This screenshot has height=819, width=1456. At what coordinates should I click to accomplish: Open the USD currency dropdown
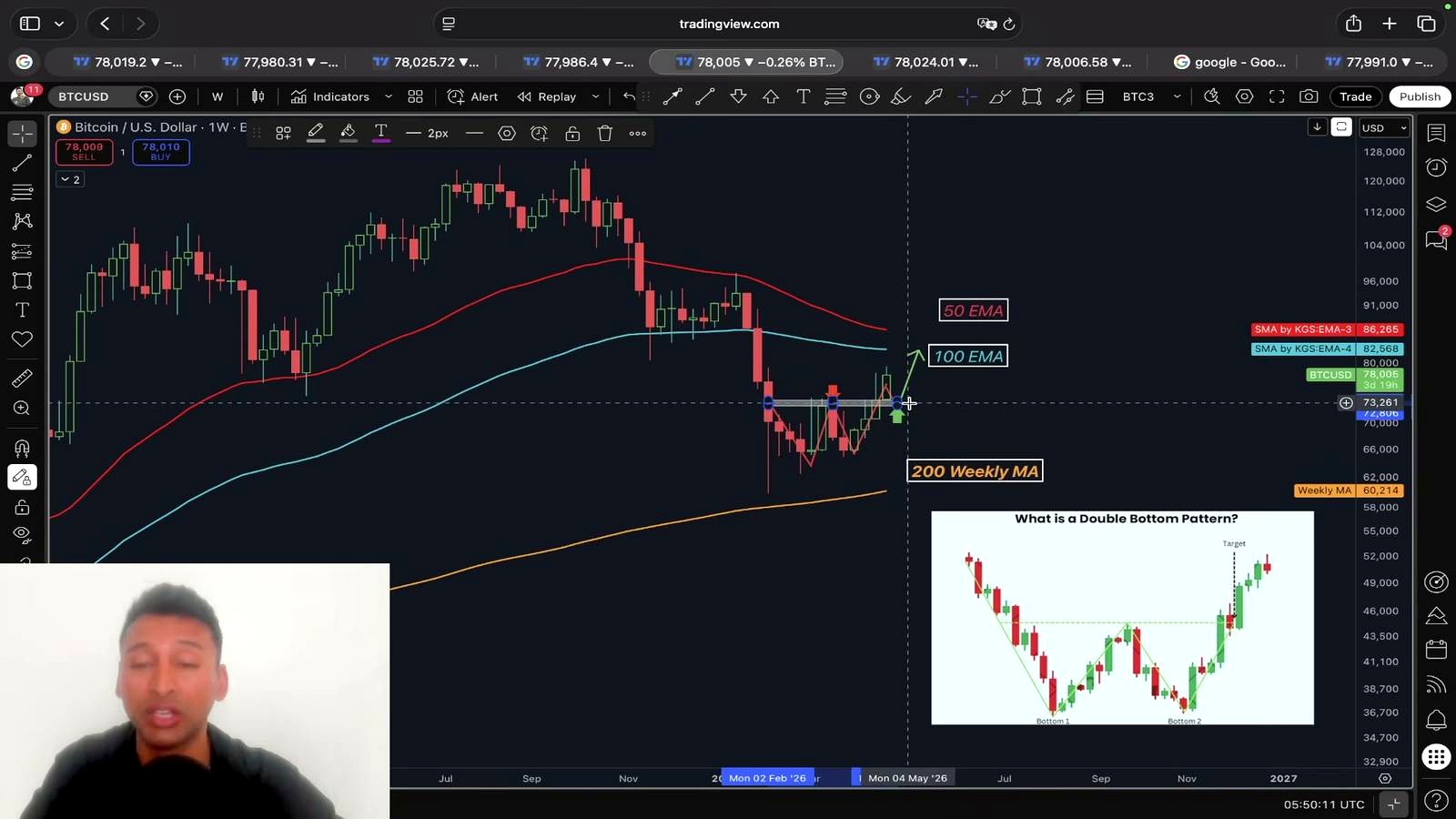tap(1384, 128)
